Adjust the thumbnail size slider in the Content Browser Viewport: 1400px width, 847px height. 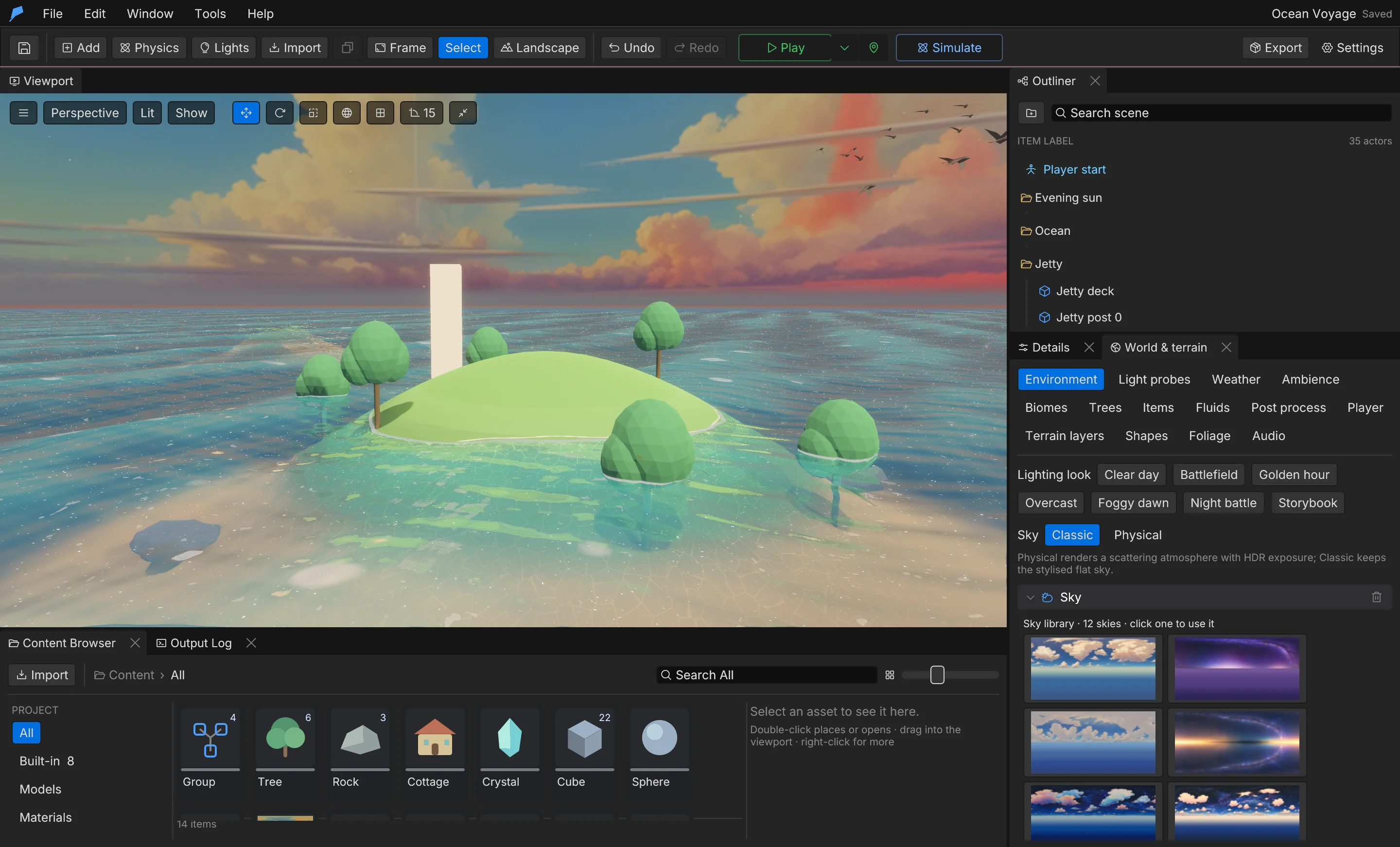click(950, 675)
